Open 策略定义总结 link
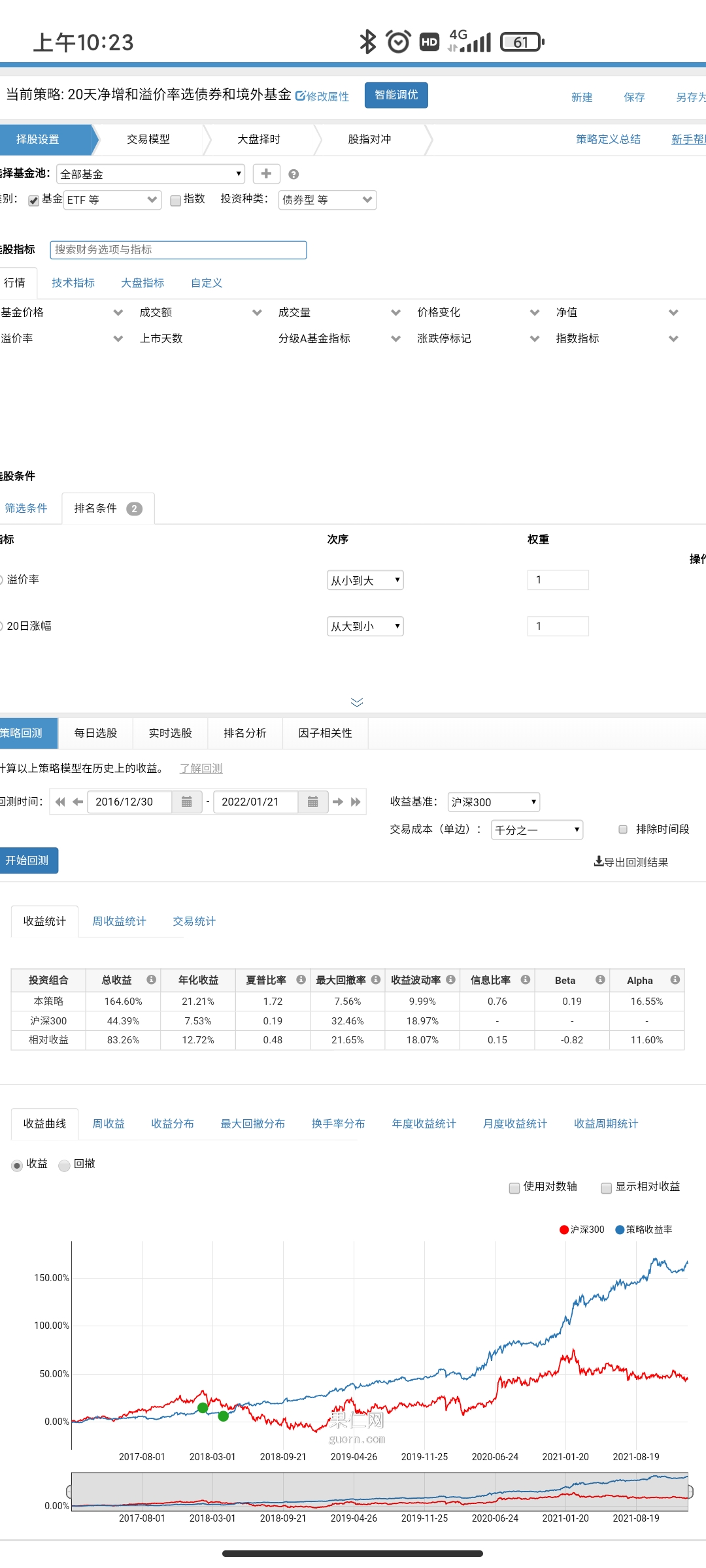Screen dimensions: 706x1568 tap(608, 139)
